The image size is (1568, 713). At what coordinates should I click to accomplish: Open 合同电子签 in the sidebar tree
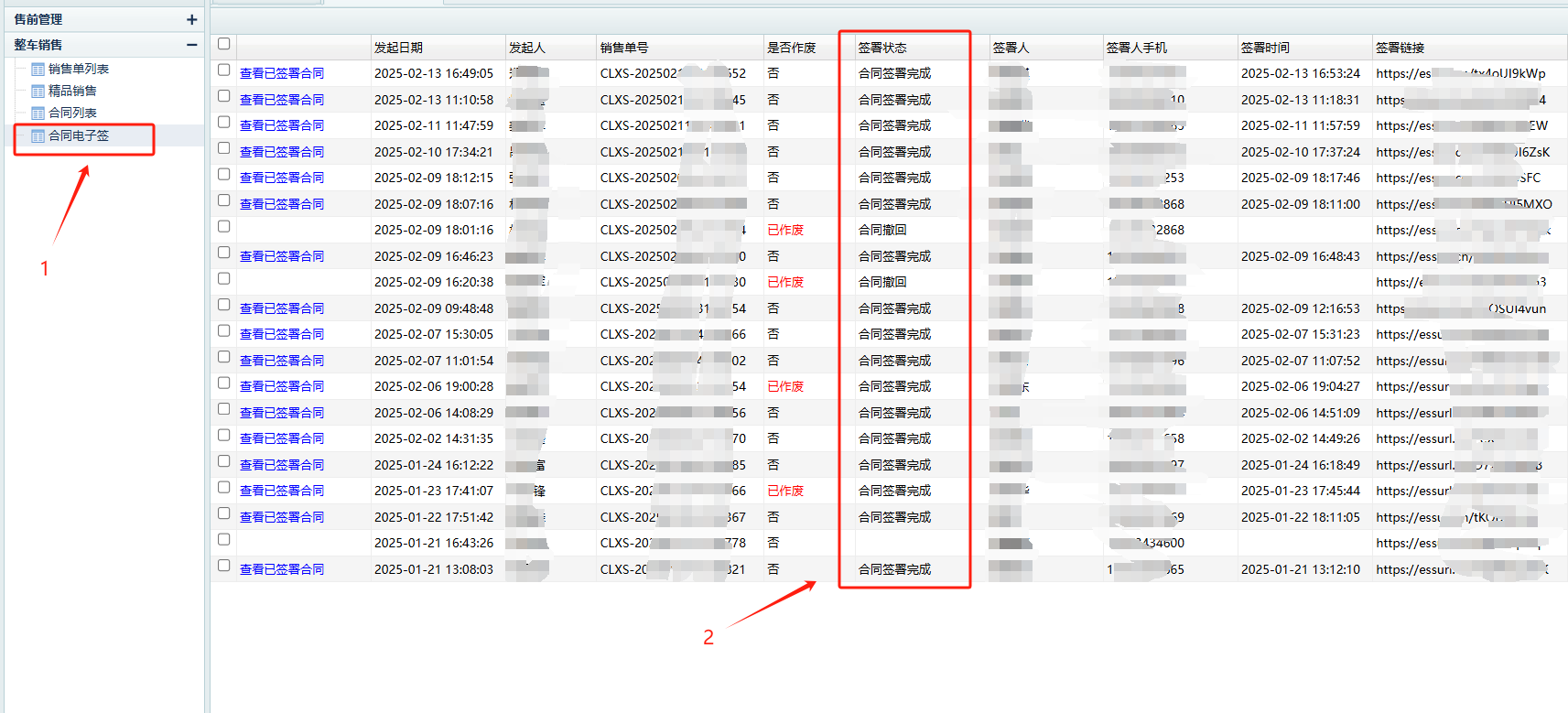[79, 135]
